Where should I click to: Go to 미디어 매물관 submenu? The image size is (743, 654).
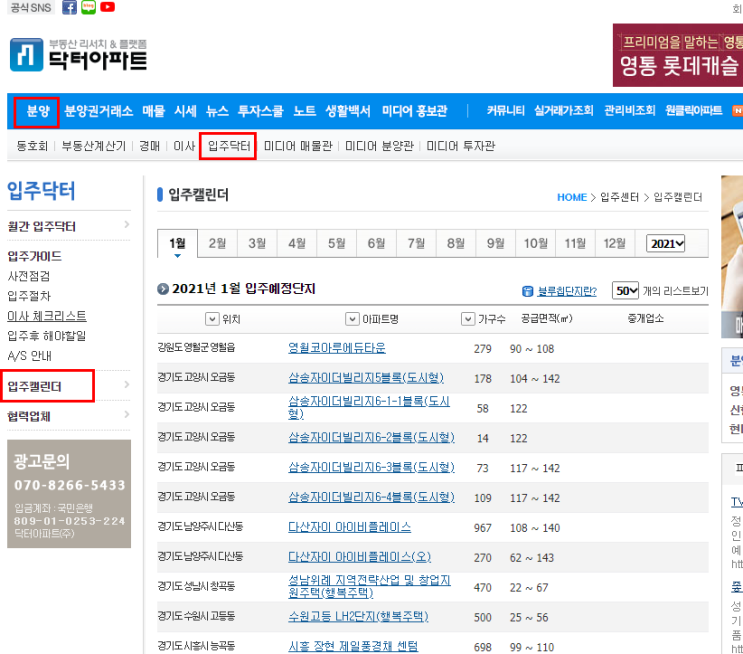tap(298, 146)
